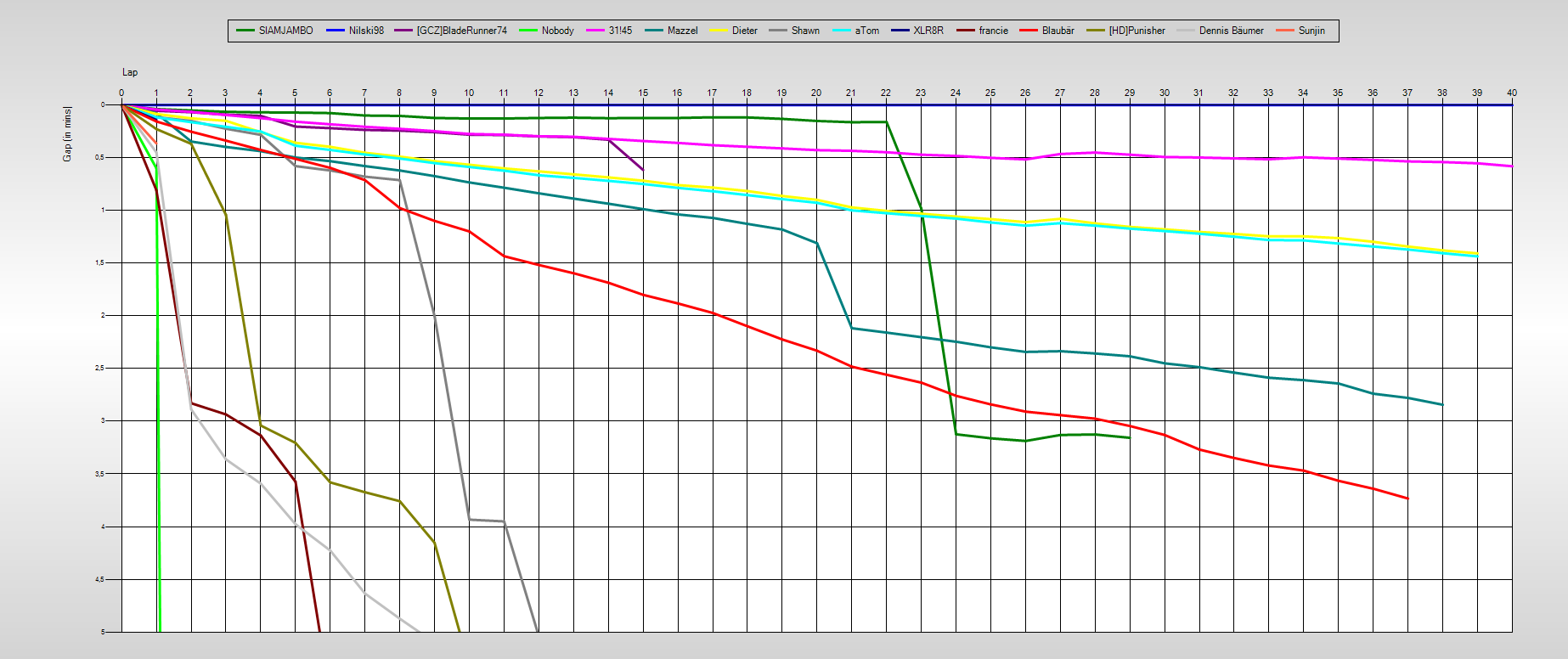Screen dimensions: 1568x659
Task: Click green SIAMJAMBO line bottom at lap 24
Action: pyautogui.click(x=956, y=434)
